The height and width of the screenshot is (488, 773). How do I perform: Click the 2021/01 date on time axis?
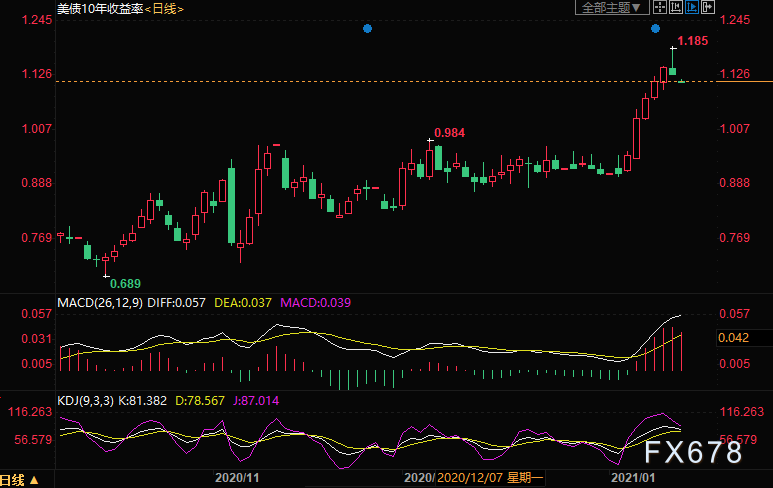point(633,478)
